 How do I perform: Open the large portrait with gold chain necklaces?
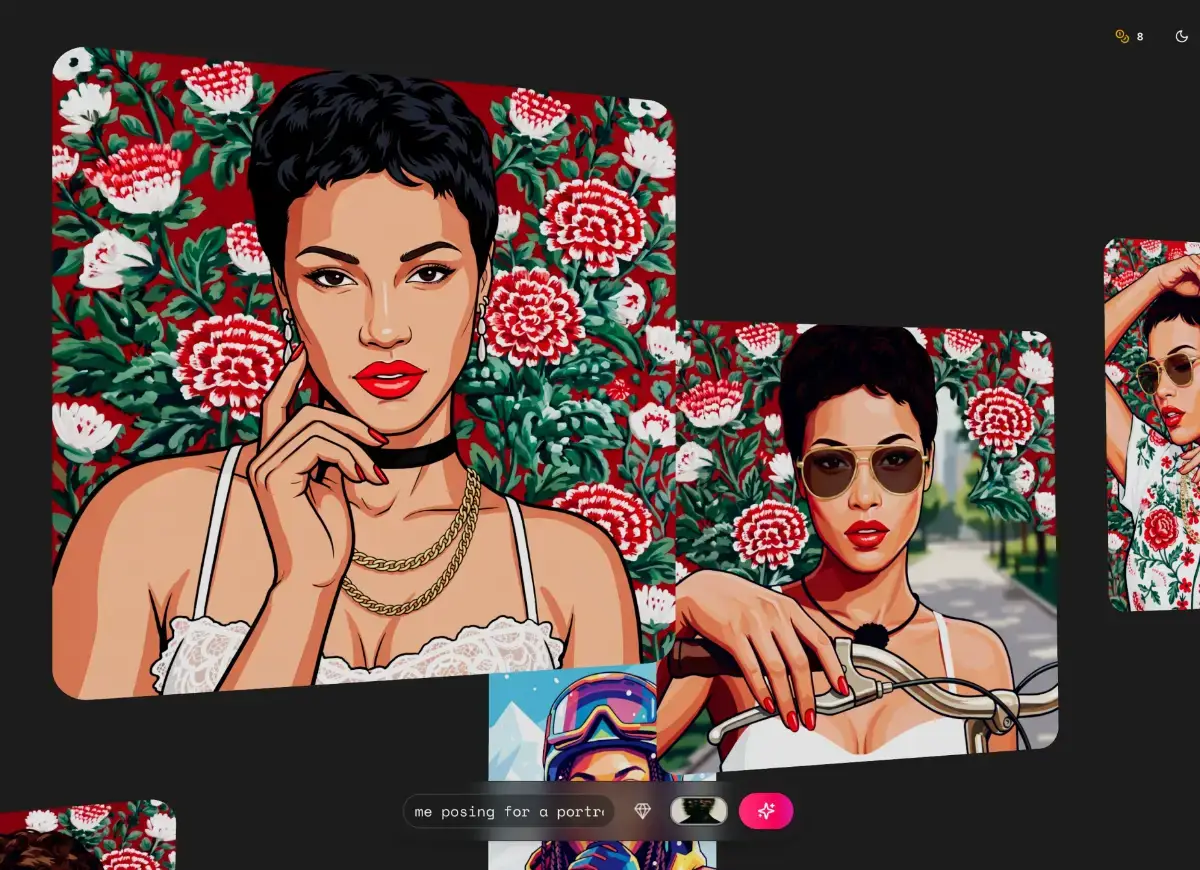coord(363,375)
